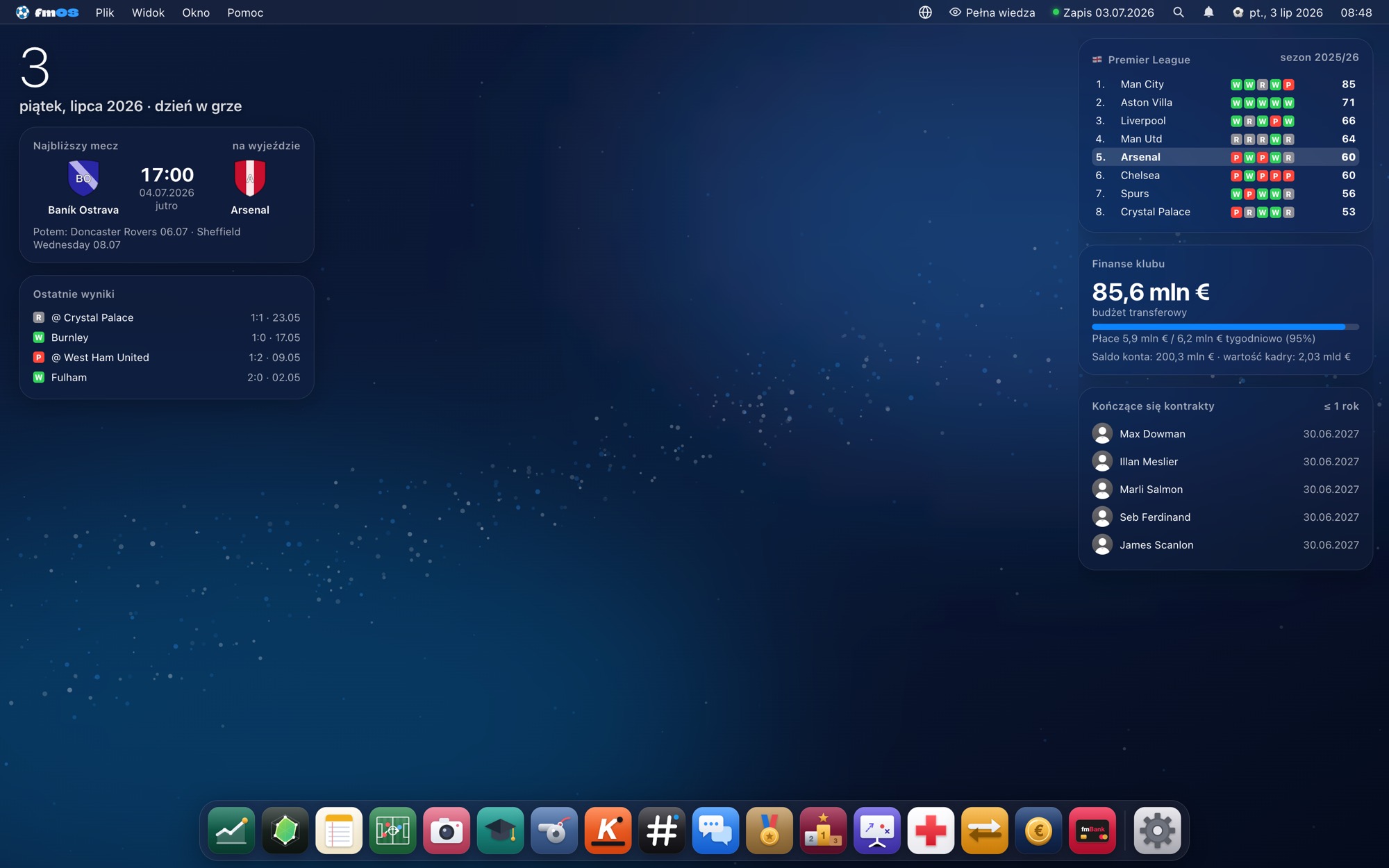Click the Arsenal crest in next match
Screen dimensions: 1389x868
pos(250,178)
